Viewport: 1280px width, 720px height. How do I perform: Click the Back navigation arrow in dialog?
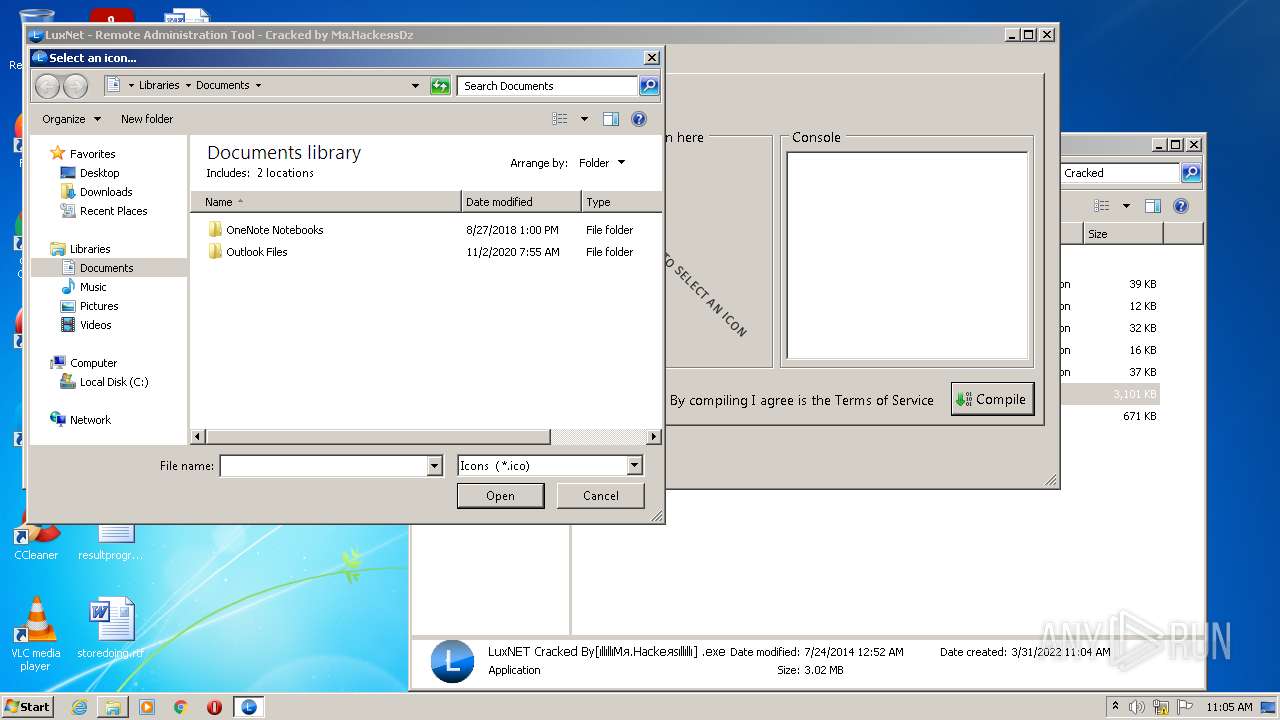point(47,86)
